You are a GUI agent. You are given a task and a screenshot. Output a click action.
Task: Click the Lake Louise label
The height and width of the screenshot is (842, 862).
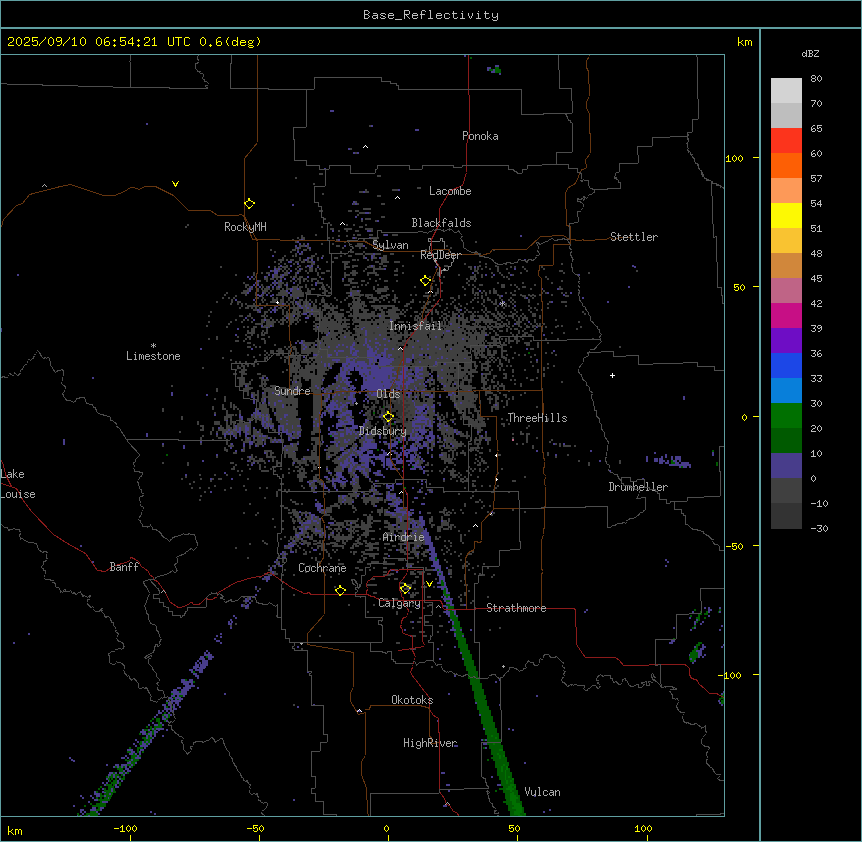click(18, 484)
